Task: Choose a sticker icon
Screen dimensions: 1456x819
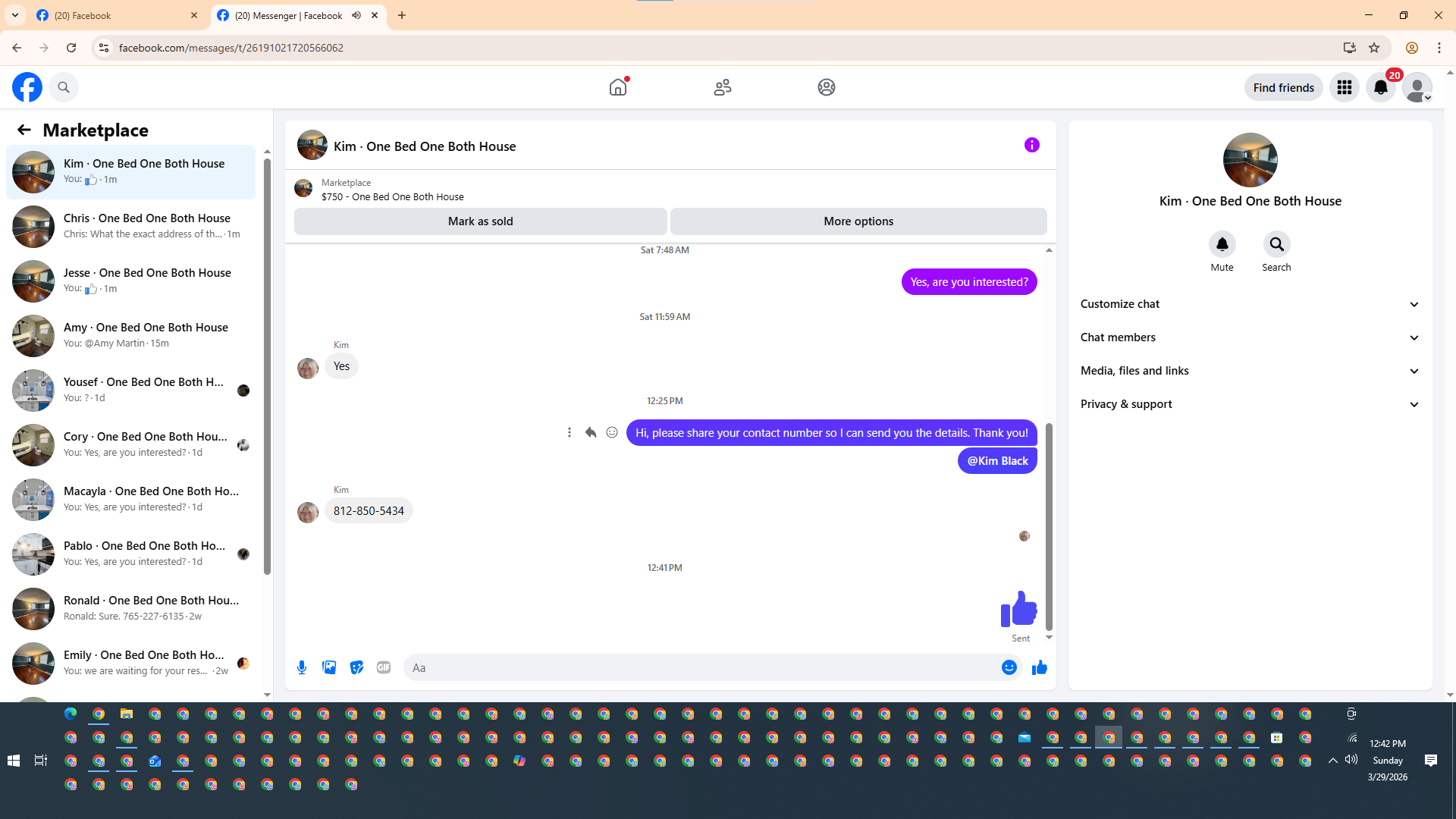Action: tap(356, 667)
